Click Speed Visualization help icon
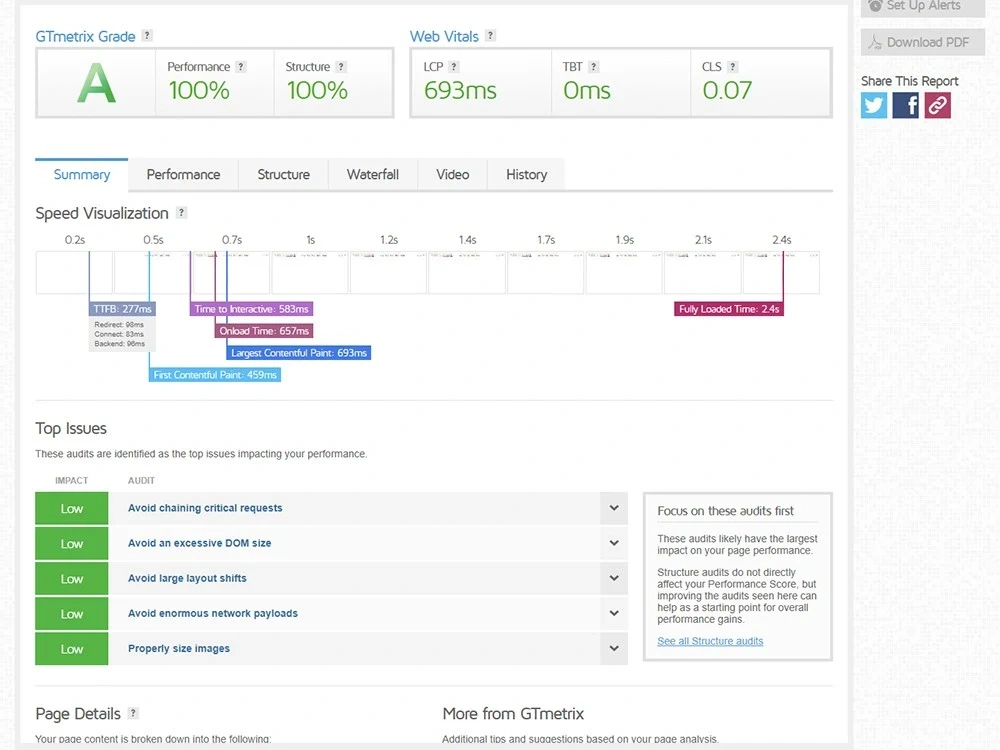The width and height of the screenshot is (1000, 750). (x=182, y=212)
